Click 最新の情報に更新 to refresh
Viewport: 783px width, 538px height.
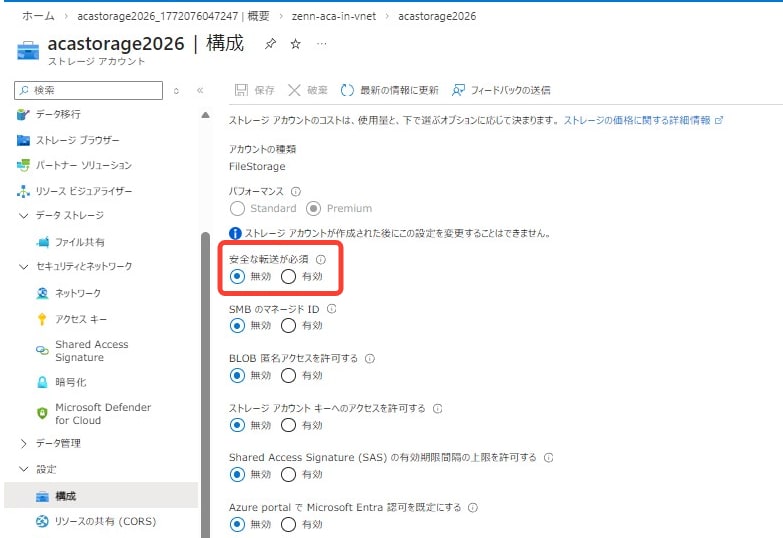click(390, 90)
